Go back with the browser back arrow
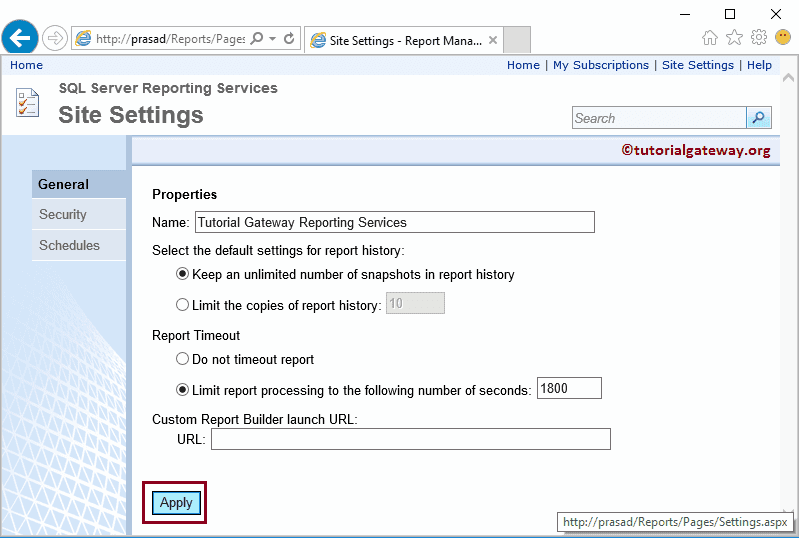The width and height of the screenshot is (799, 538). (20, 38)
